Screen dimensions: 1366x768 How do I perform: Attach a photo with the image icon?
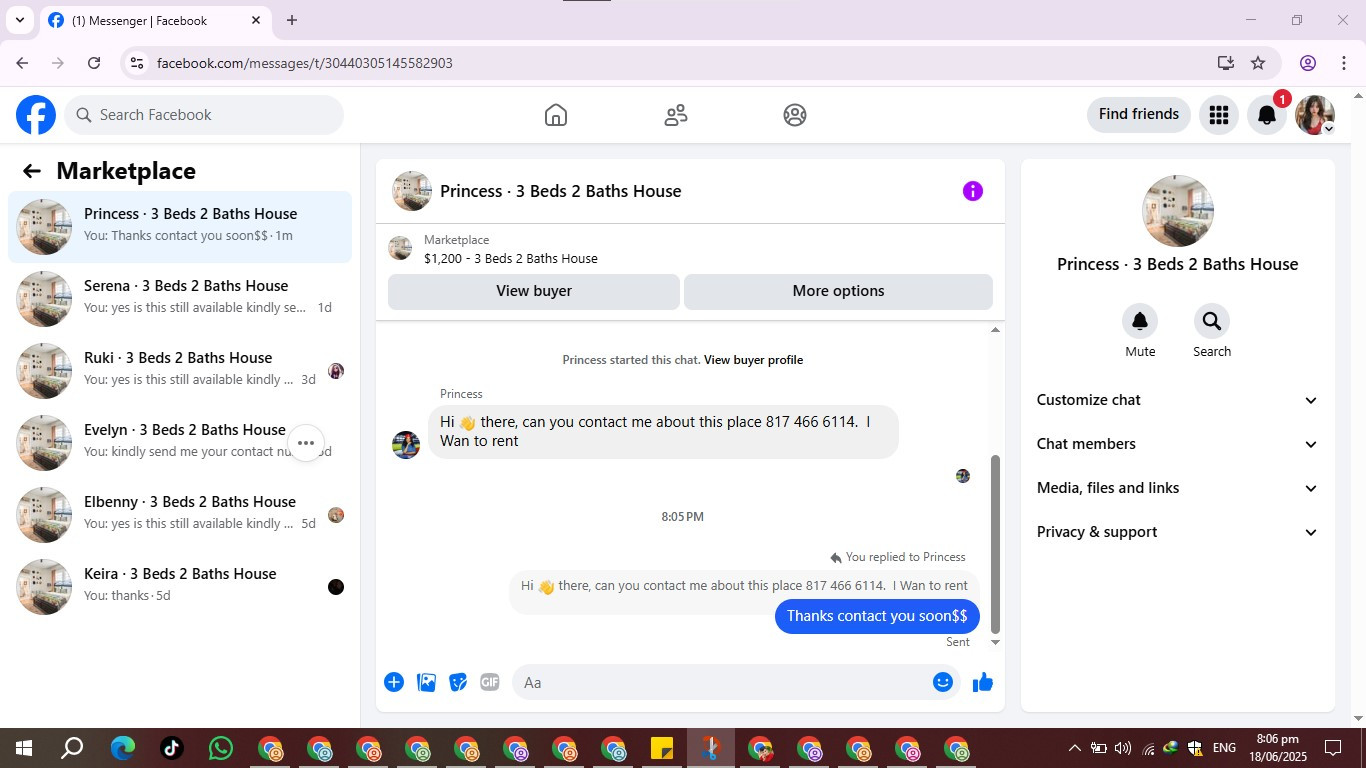coord(426,682)
